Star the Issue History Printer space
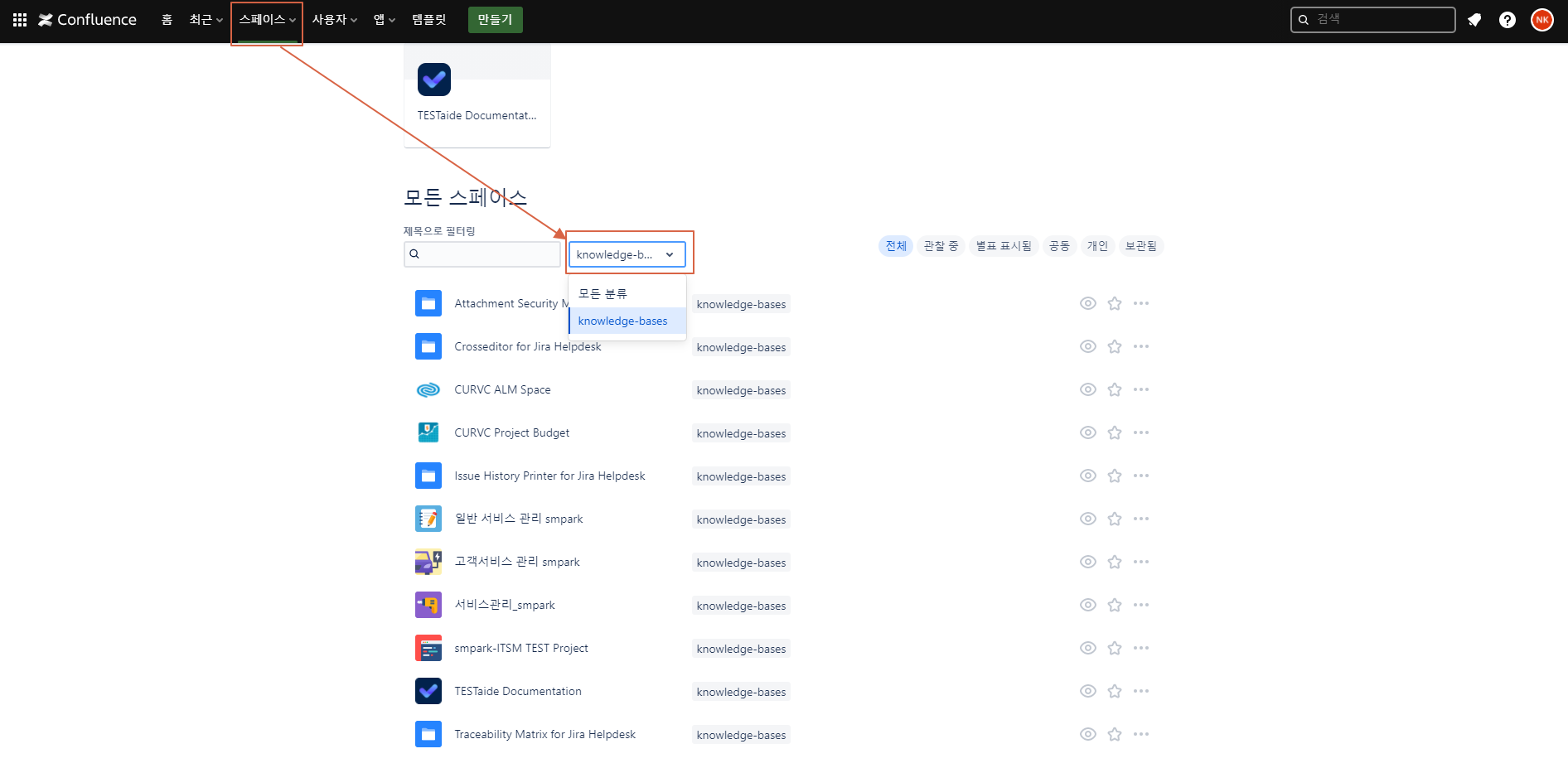This screenshot has width=1568, height=768. point(1115,476)
